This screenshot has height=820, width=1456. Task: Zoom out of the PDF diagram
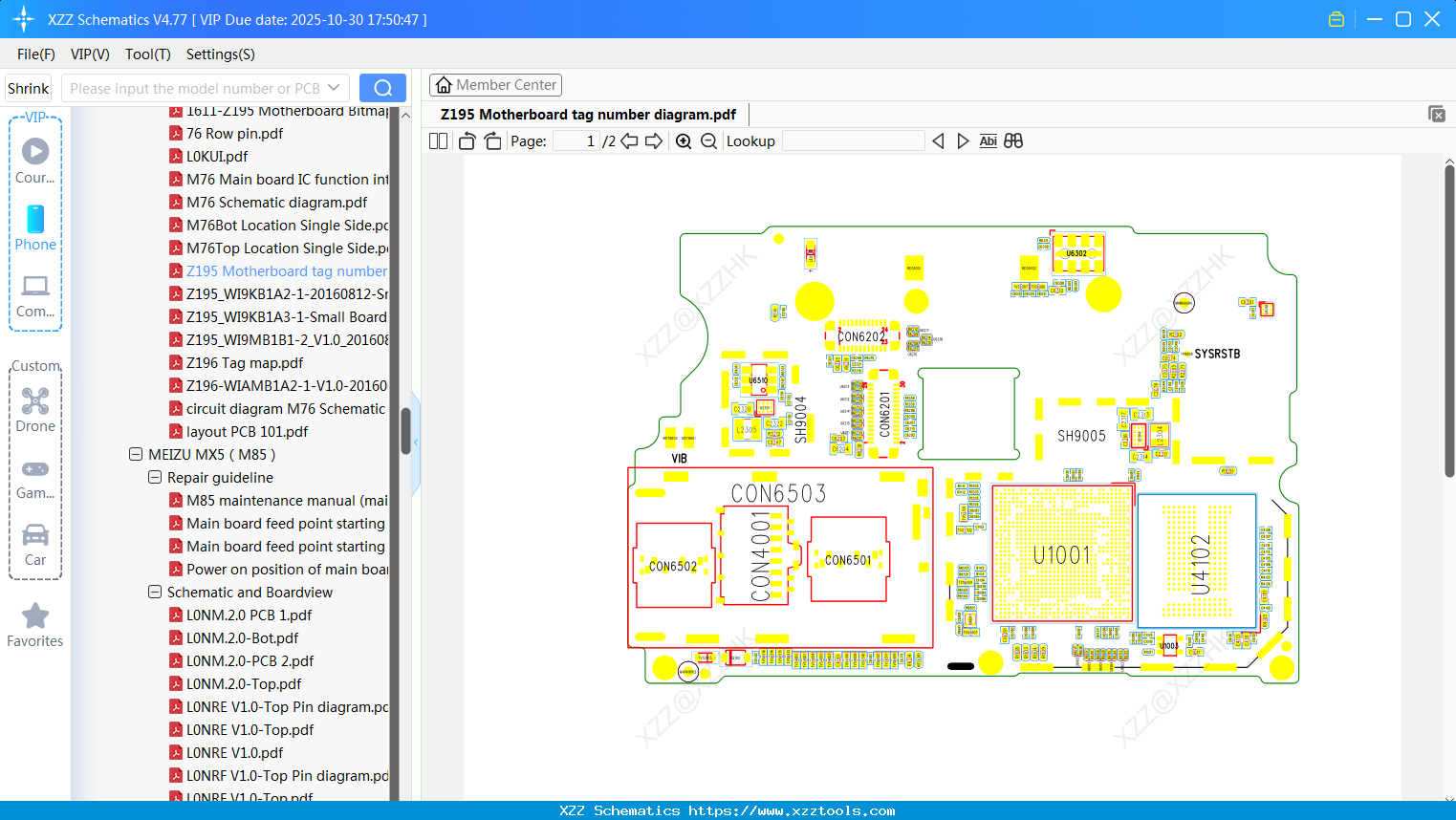point(708,140)
